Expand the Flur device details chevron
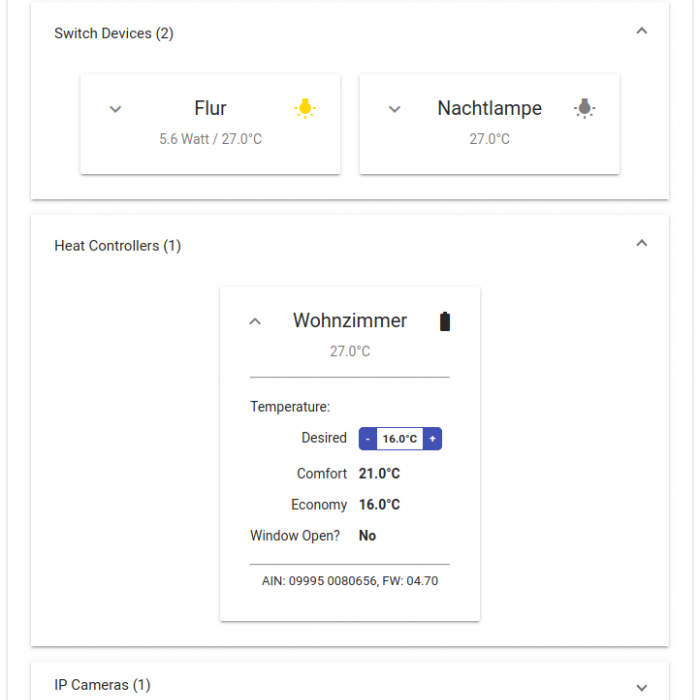 [115, 109]
